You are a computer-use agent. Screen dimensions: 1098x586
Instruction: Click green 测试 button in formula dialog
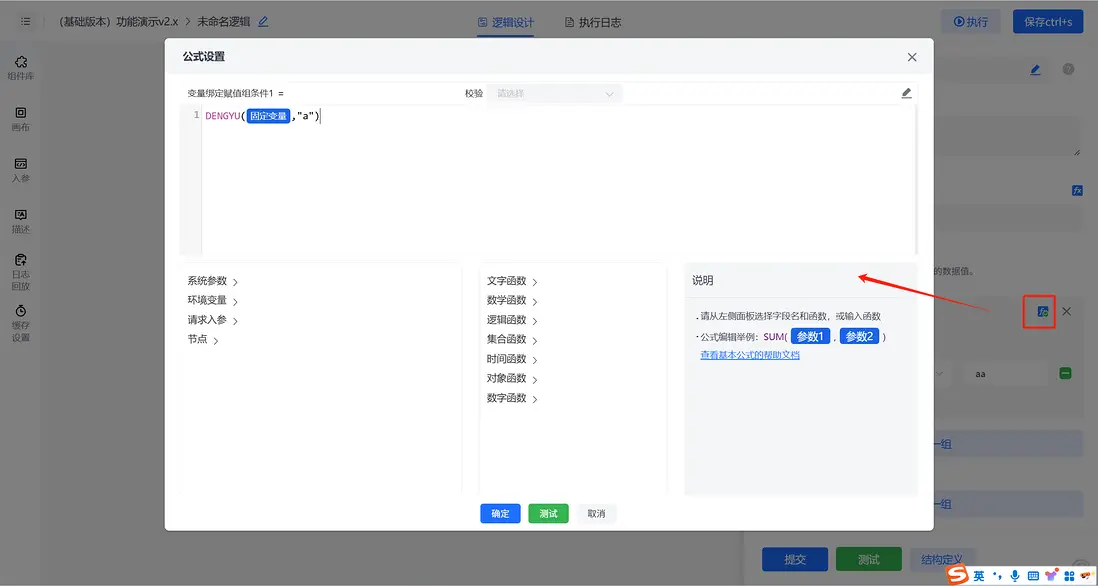548,513
